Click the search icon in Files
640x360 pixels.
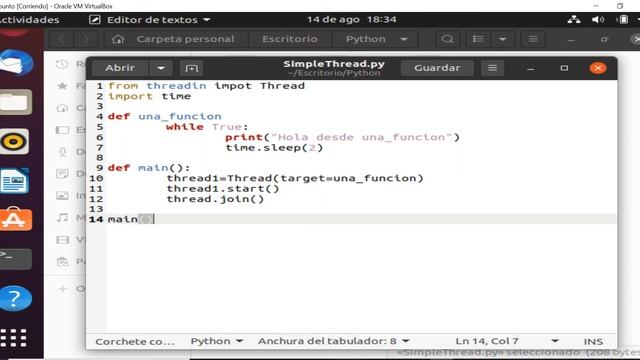tap(447, 39)
